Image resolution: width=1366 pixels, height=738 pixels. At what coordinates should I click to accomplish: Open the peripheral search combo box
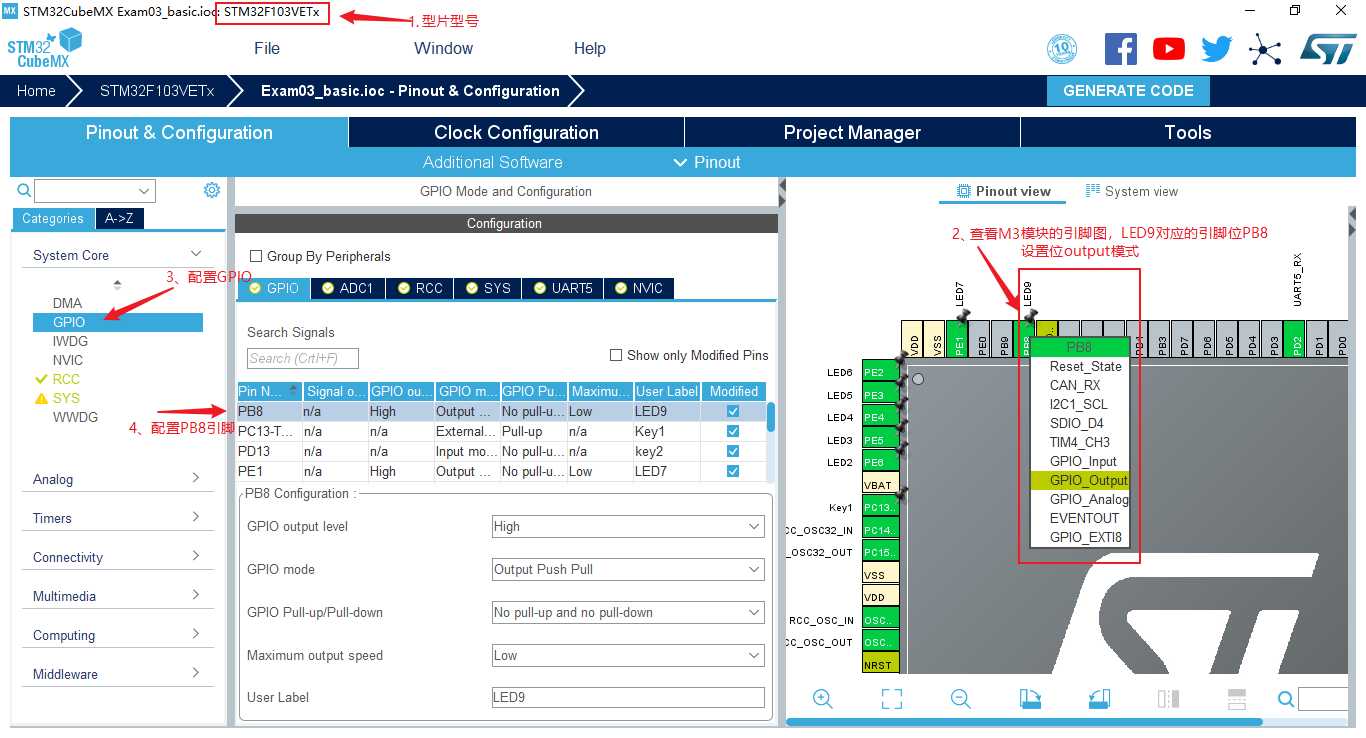coord(95,190)
